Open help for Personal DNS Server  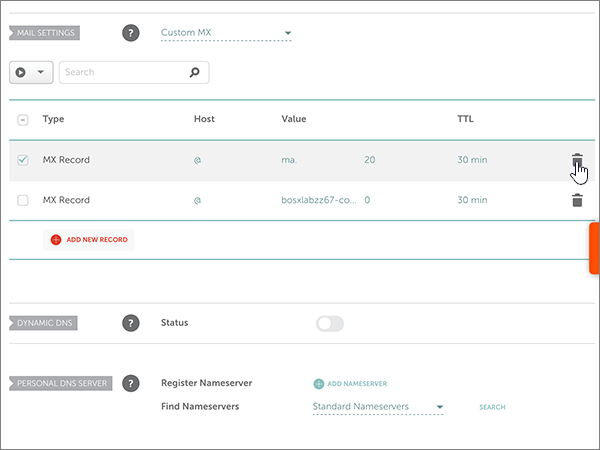pyautogui.click(x=130, y=383)
